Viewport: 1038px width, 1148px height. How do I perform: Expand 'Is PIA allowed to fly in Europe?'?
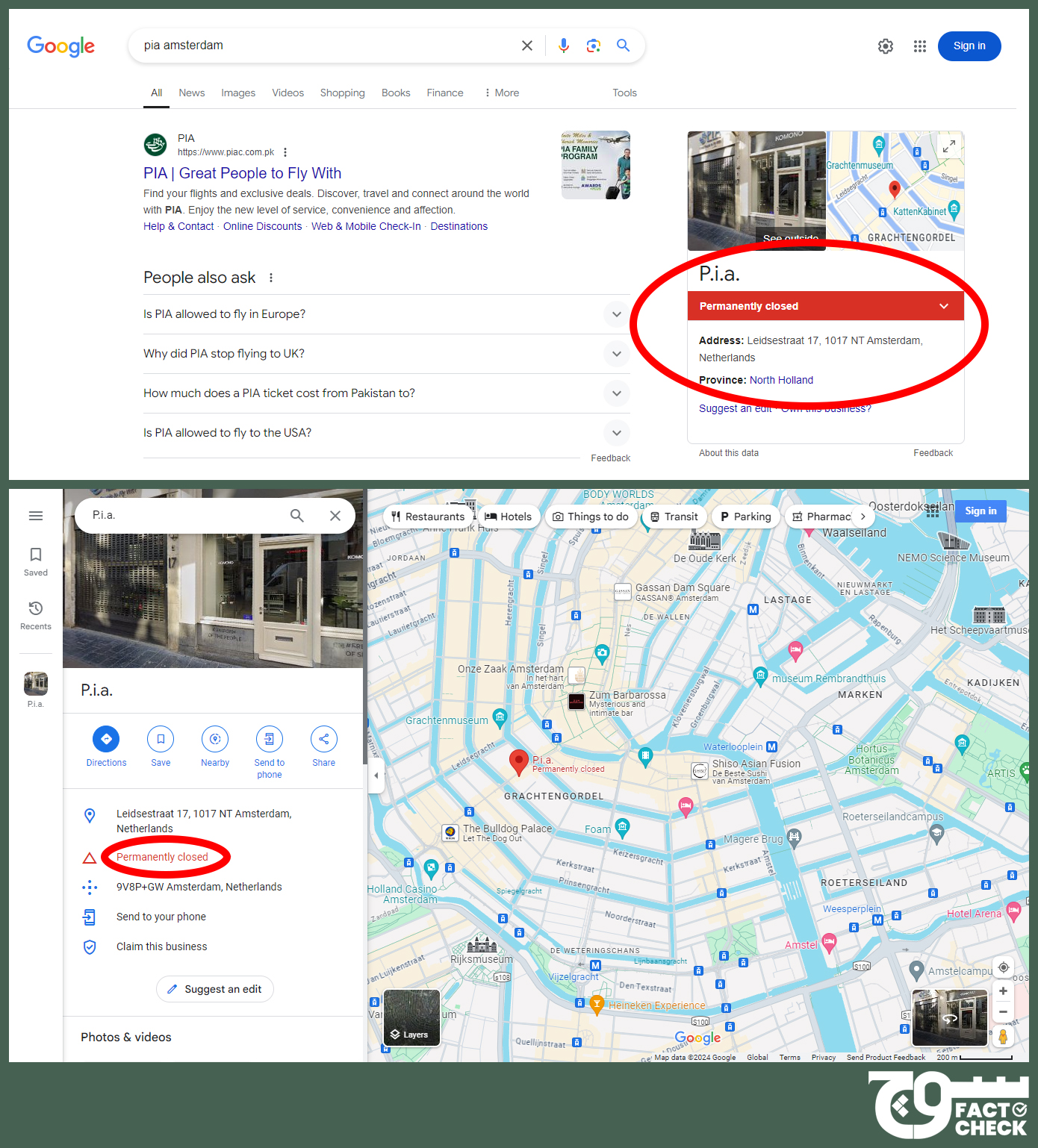point(616,314)
